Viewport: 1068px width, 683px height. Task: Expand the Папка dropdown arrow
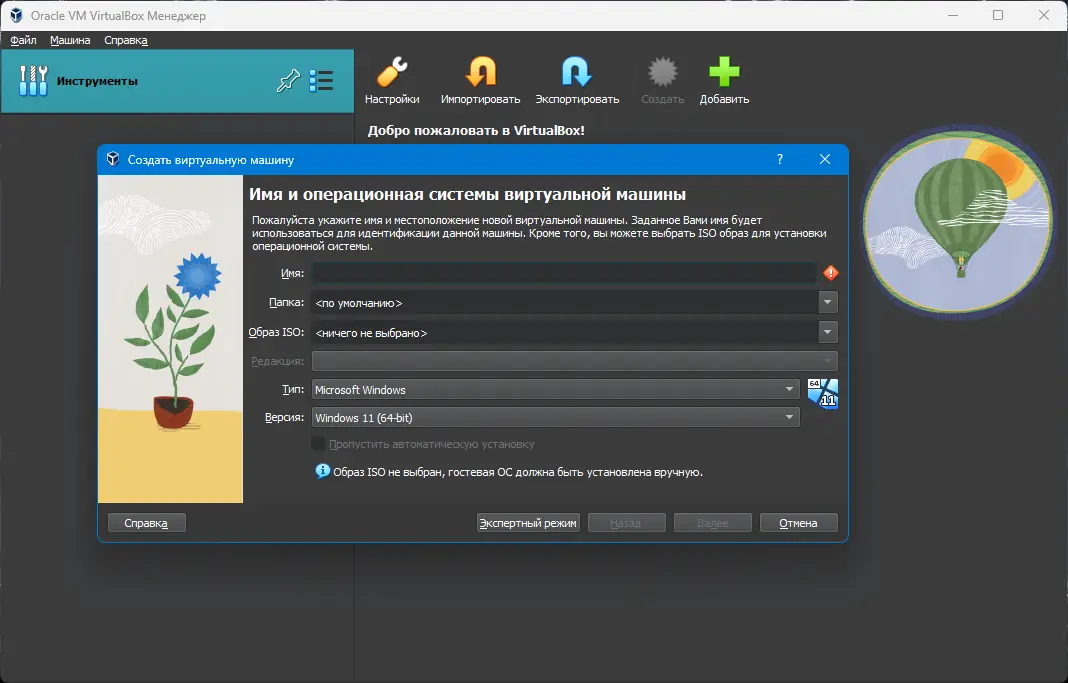828,302
